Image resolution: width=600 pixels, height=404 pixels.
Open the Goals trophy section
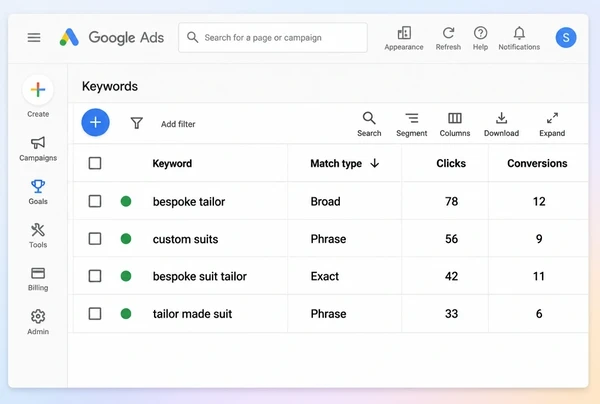38,192
